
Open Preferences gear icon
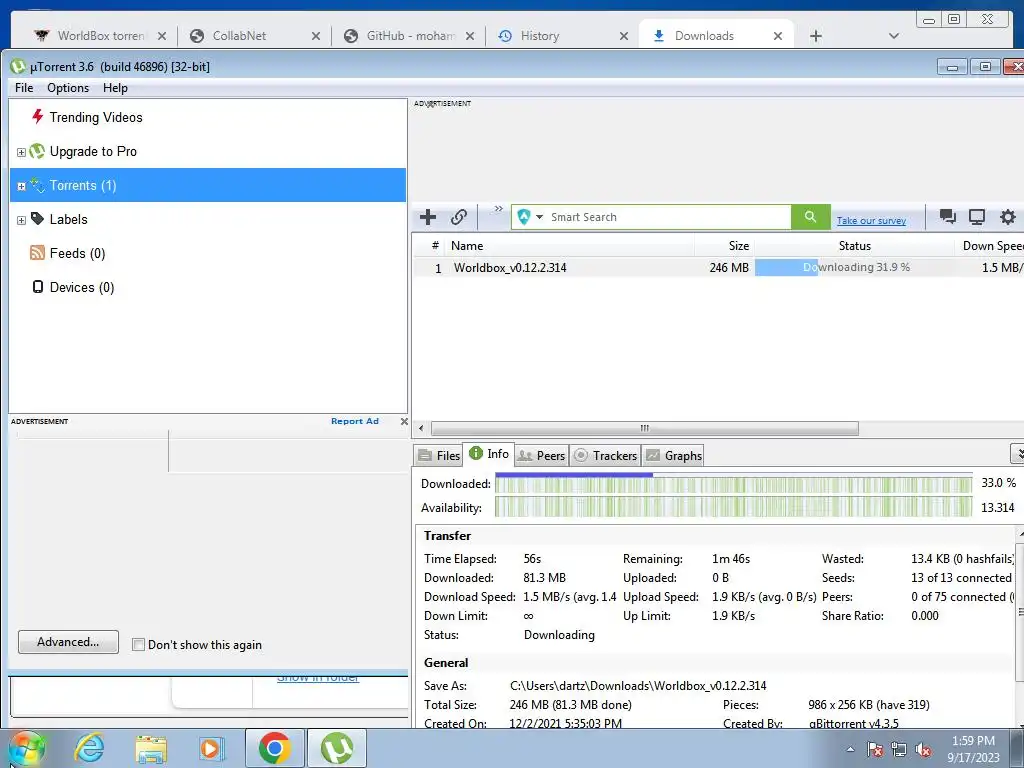(1008, 217)
